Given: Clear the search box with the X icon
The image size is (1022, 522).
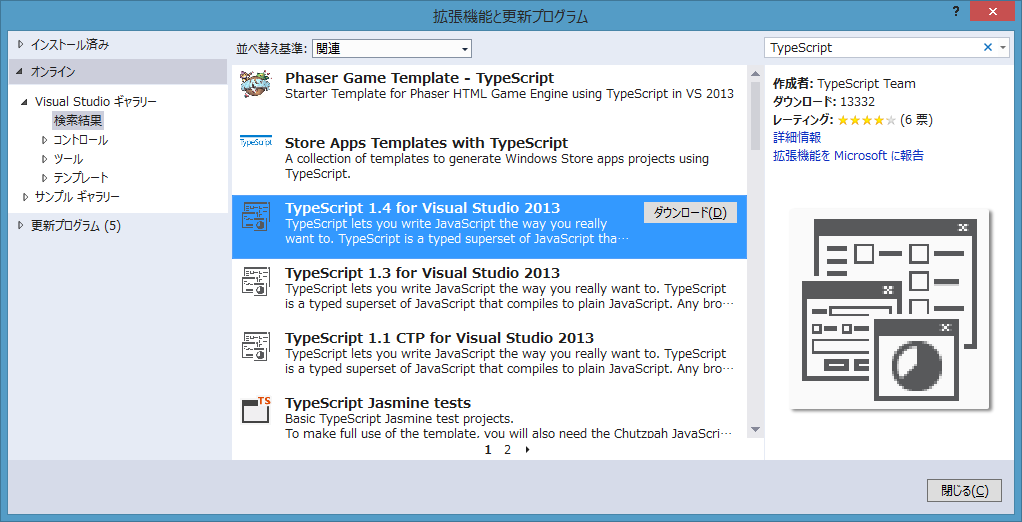Looking at the screenshot, I should click(x=987, y=47).
